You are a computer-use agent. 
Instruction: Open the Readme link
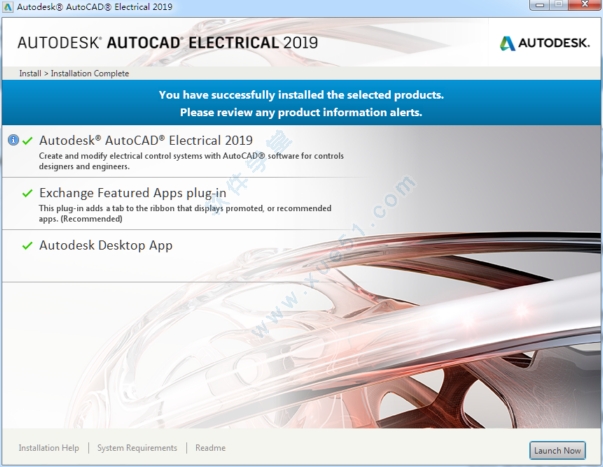tap(210, 448)
